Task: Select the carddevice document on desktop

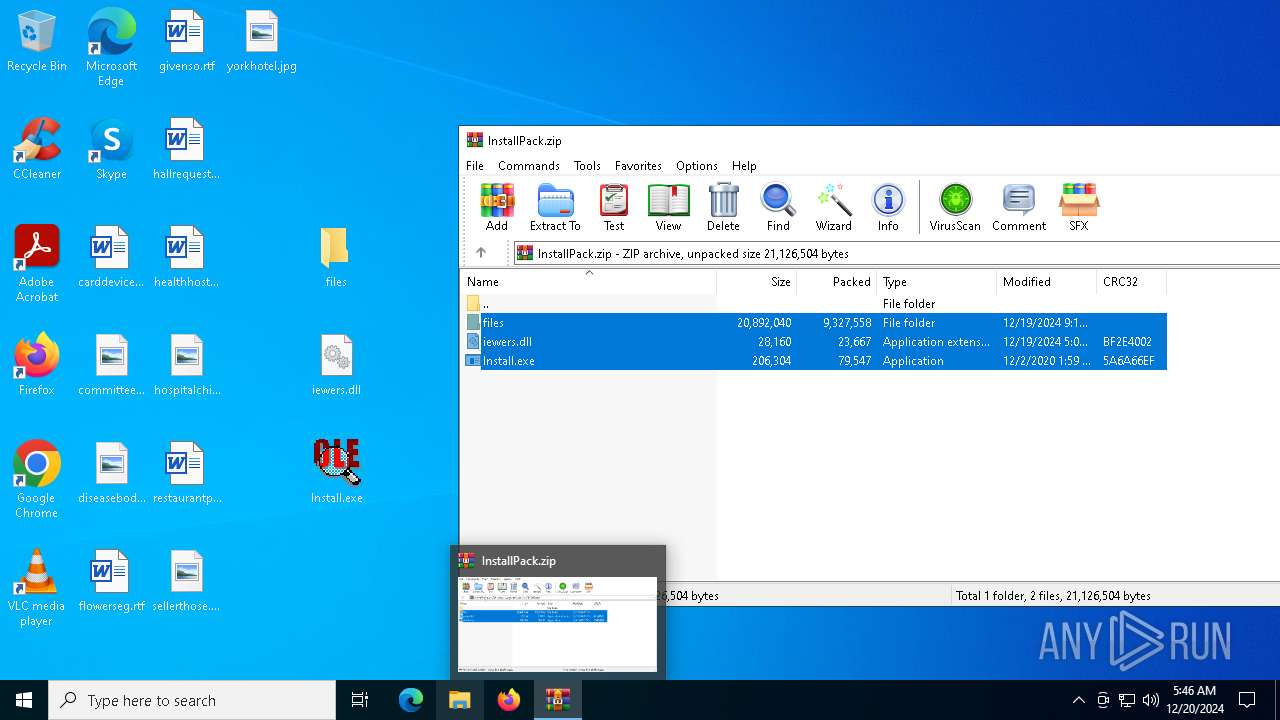Action: [111, 258]
